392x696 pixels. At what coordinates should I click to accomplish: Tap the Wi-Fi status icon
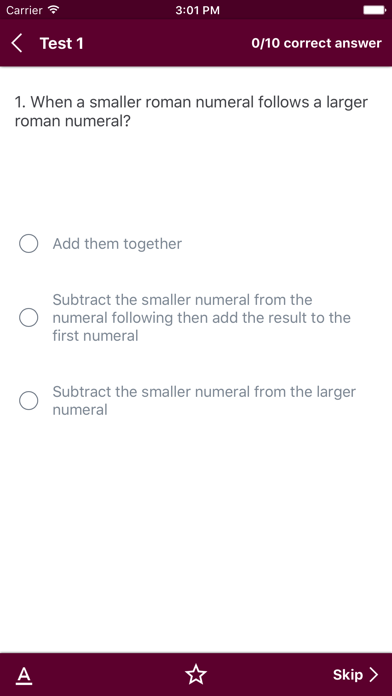54,10
